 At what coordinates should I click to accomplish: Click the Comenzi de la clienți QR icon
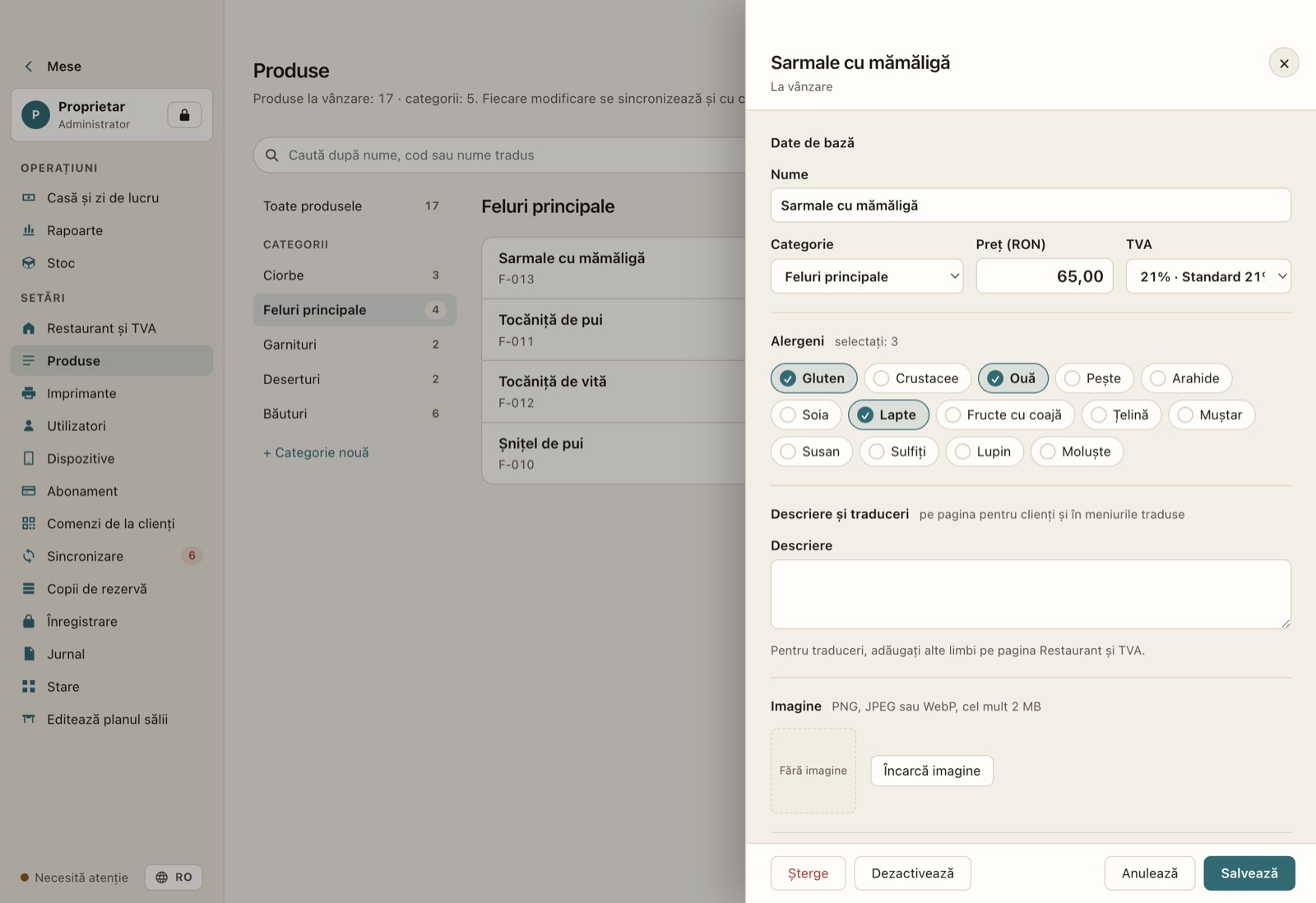(x=29, y=523)
